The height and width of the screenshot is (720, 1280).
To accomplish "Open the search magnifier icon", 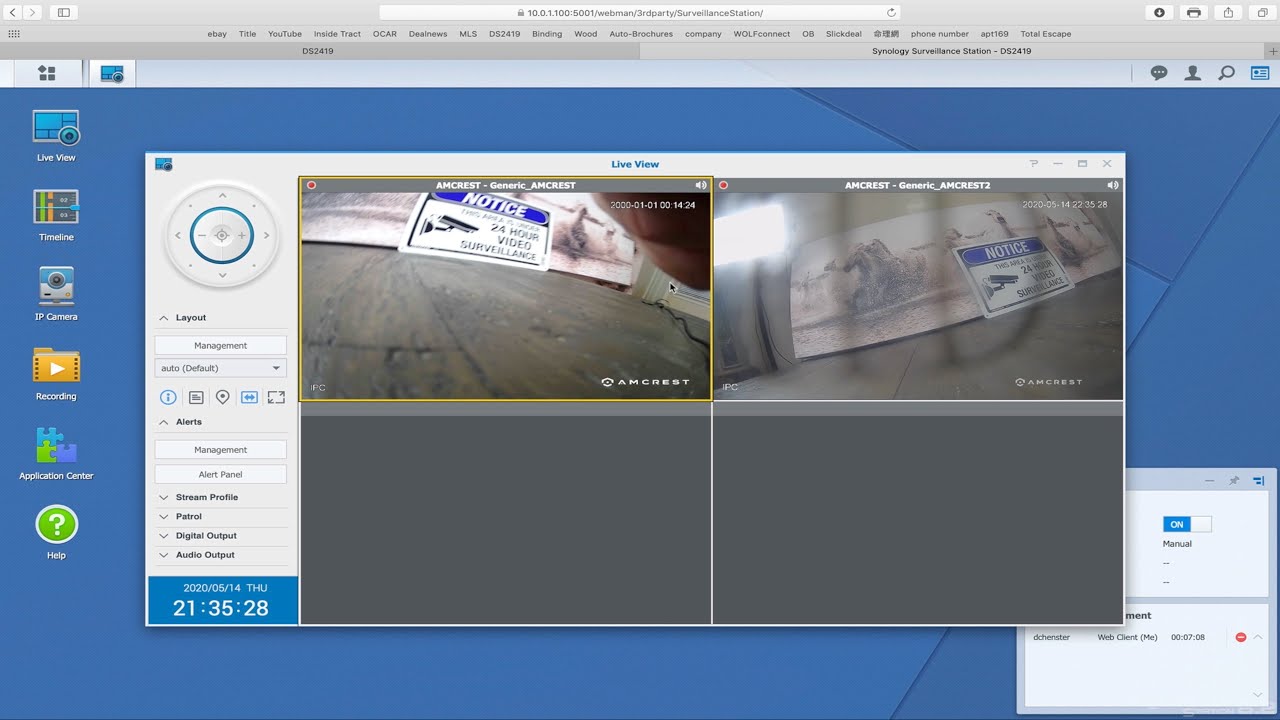I will [x=1226, y=73].
